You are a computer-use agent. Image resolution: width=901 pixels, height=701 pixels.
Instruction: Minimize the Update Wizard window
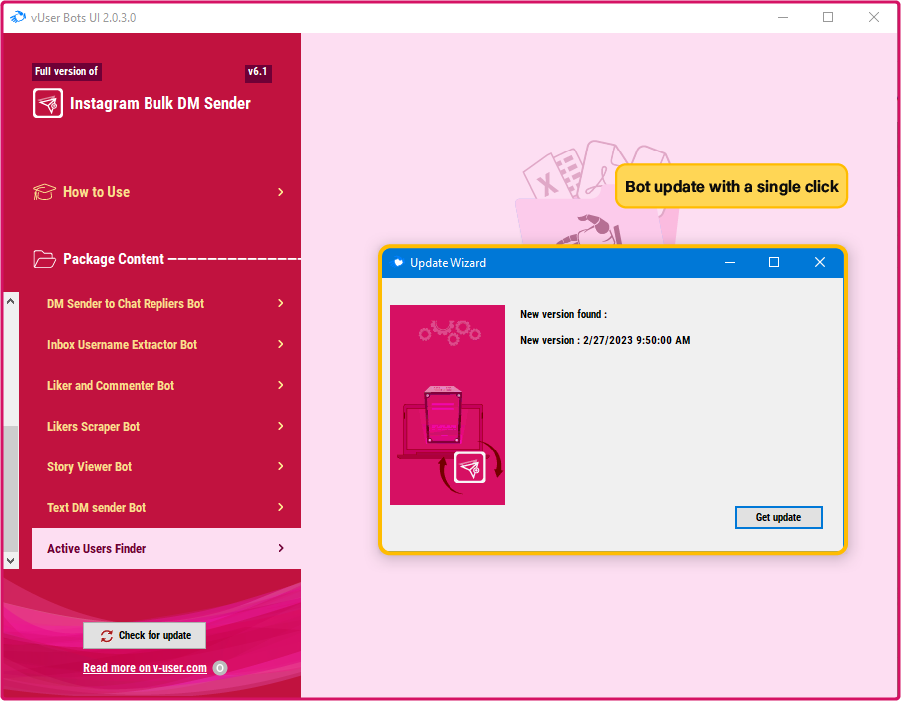(x=730, y=263)
